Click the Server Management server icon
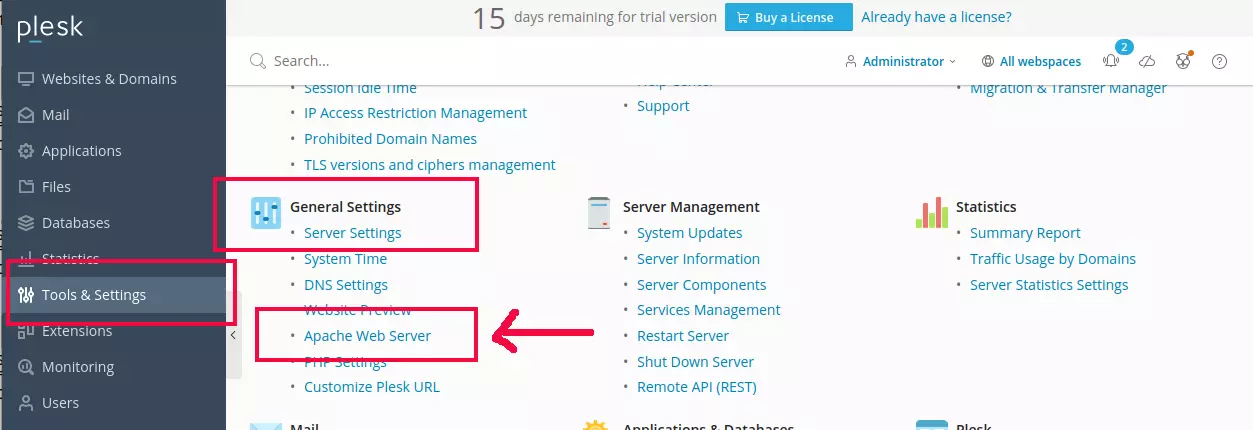The image size is (1253, 430). (x=599, y=213)
